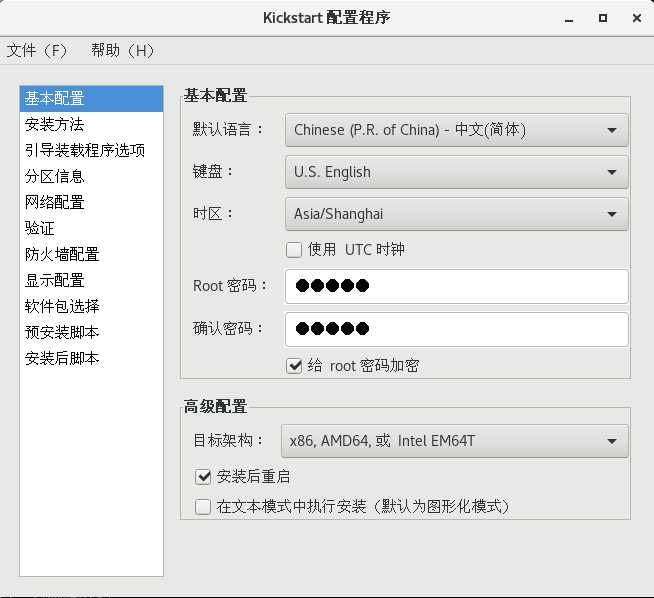The image size is (654, 598).
Task: Uncheck 给 root 密码加密 checkbox
Action: (x=294, y=366)
